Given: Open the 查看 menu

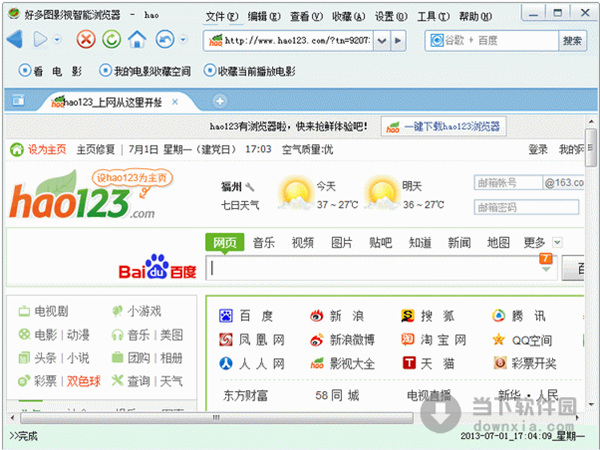Looking at the screenshot, I should click(306, 16).
